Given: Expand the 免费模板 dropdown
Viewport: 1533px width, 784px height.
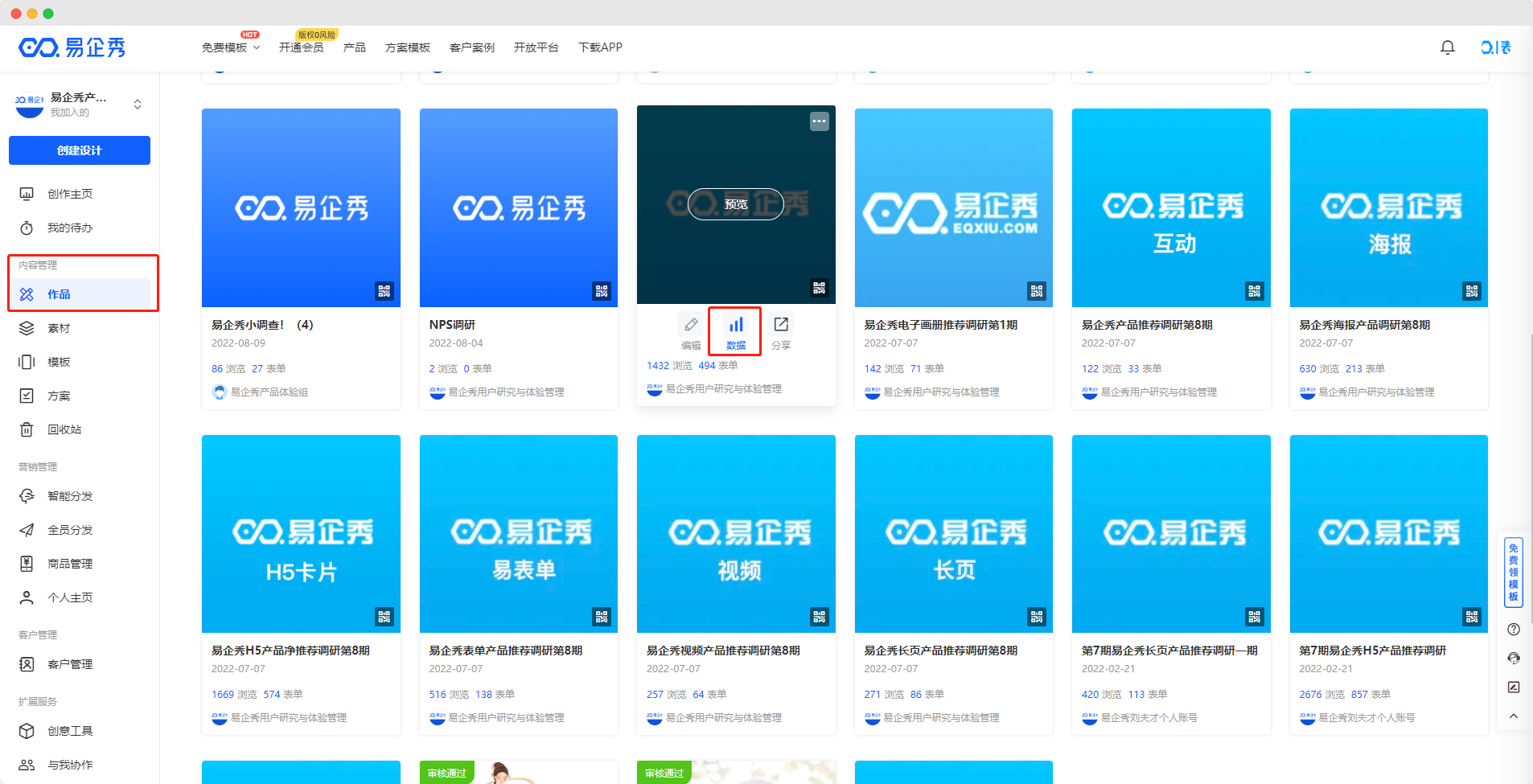Looking at the screenshot, I should (x=231, y=47).
